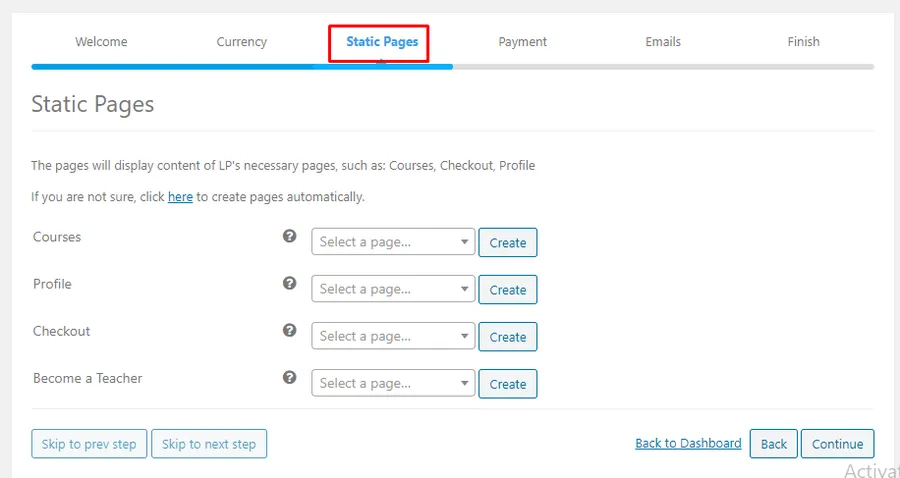Click the help icon beside Become a Teacher
The width and height of the screenshot is (900, 478).
[x=289, y=377]
